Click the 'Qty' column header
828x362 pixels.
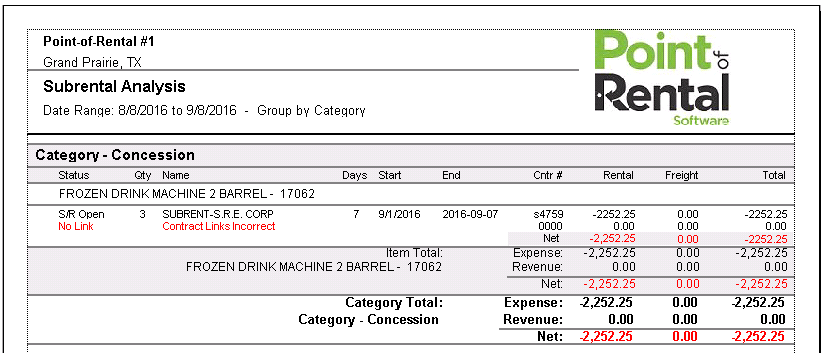[x=143, y=175]
